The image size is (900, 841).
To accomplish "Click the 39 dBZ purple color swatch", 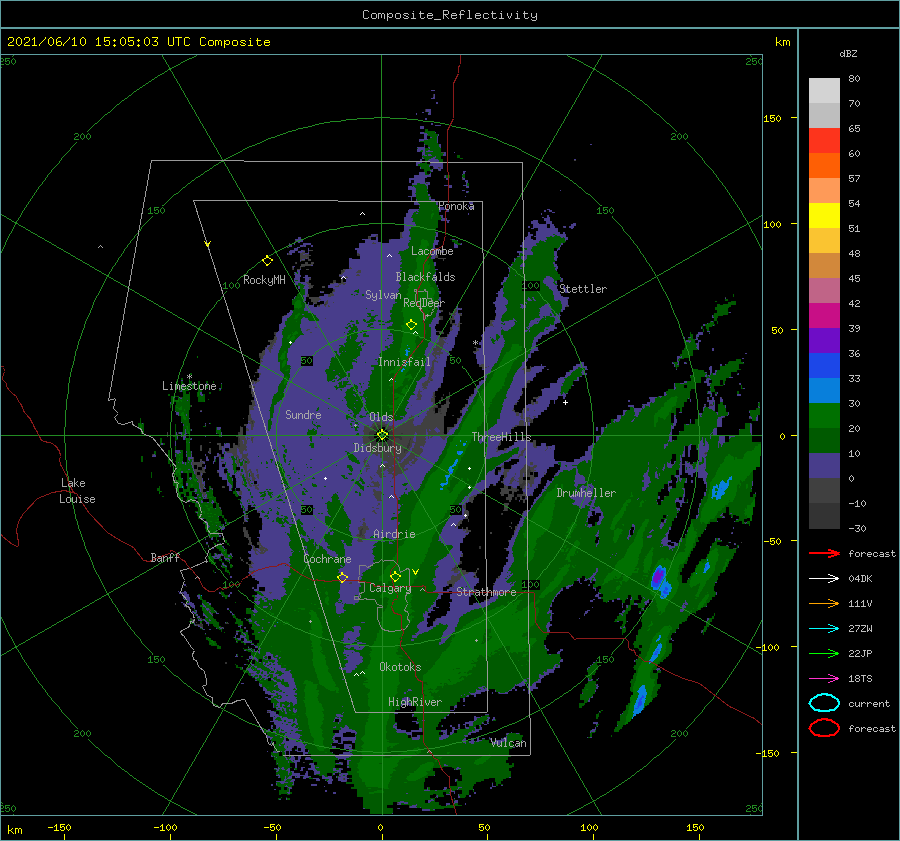I will (x=824, y=340).
